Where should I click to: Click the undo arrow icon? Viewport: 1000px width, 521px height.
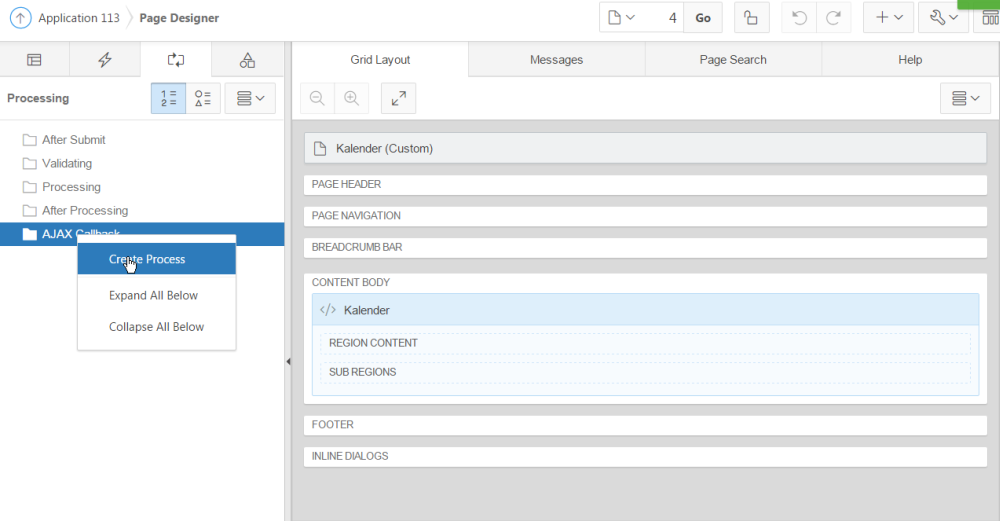click(799, 18)
